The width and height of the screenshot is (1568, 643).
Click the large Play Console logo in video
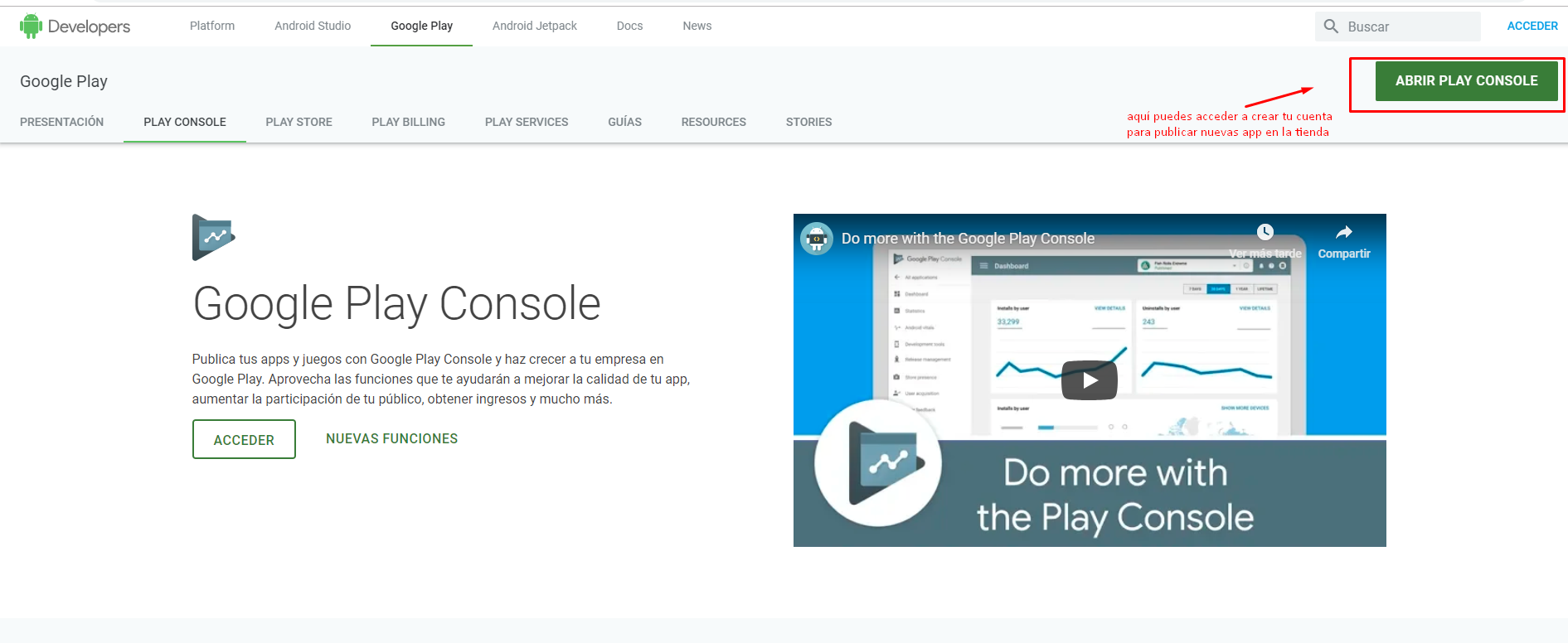click(879, 462)
